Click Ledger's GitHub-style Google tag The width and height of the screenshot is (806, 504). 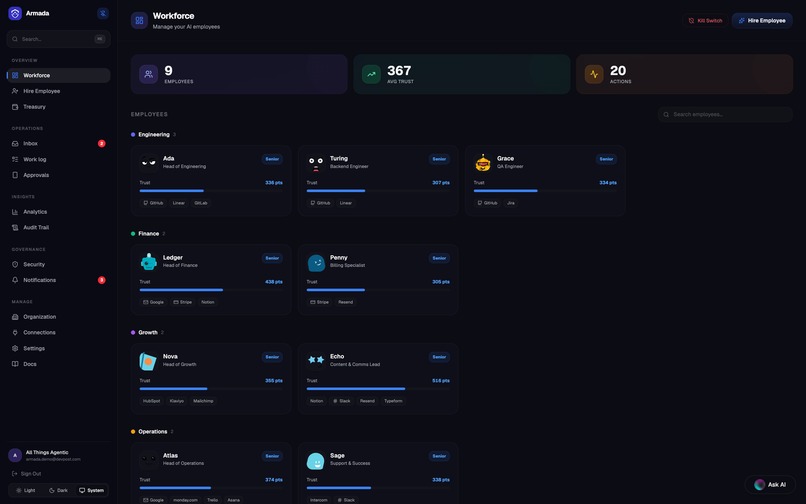click(x=153, y=302)
